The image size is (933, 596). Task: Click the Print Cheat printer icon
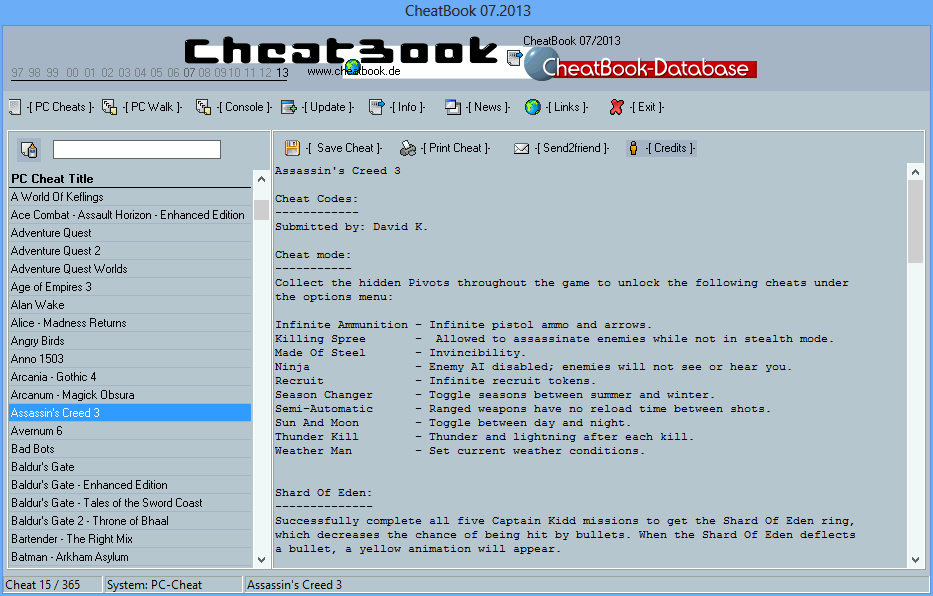pyautogui.click(x=408, y=148)
